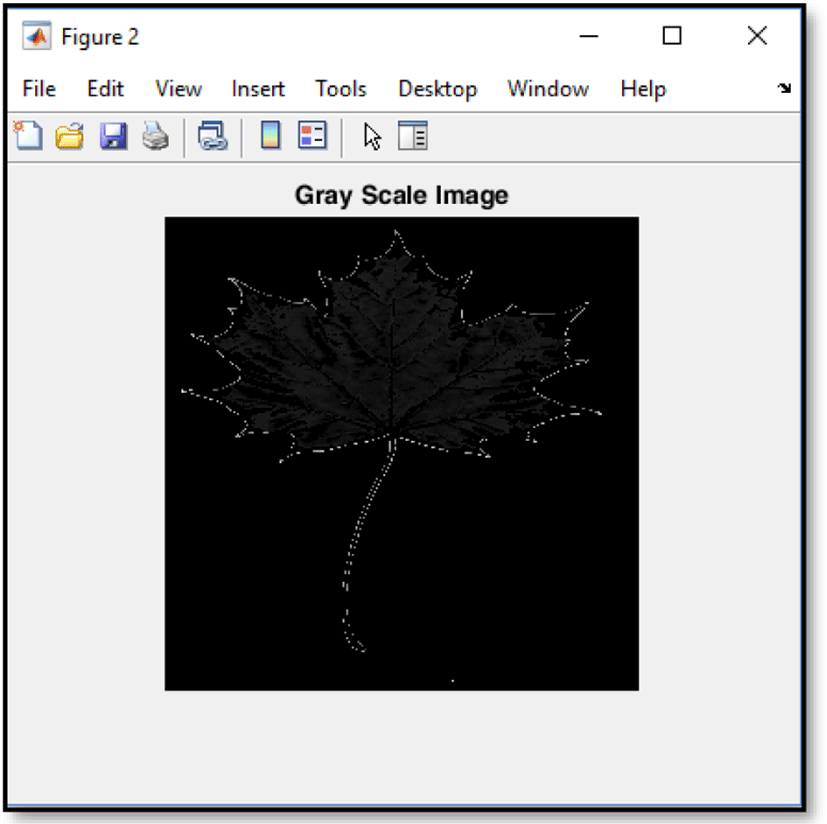Screen dimensions: 827x824
Task: Click the Link Plot toolbar icon
Action: (213, 136)
